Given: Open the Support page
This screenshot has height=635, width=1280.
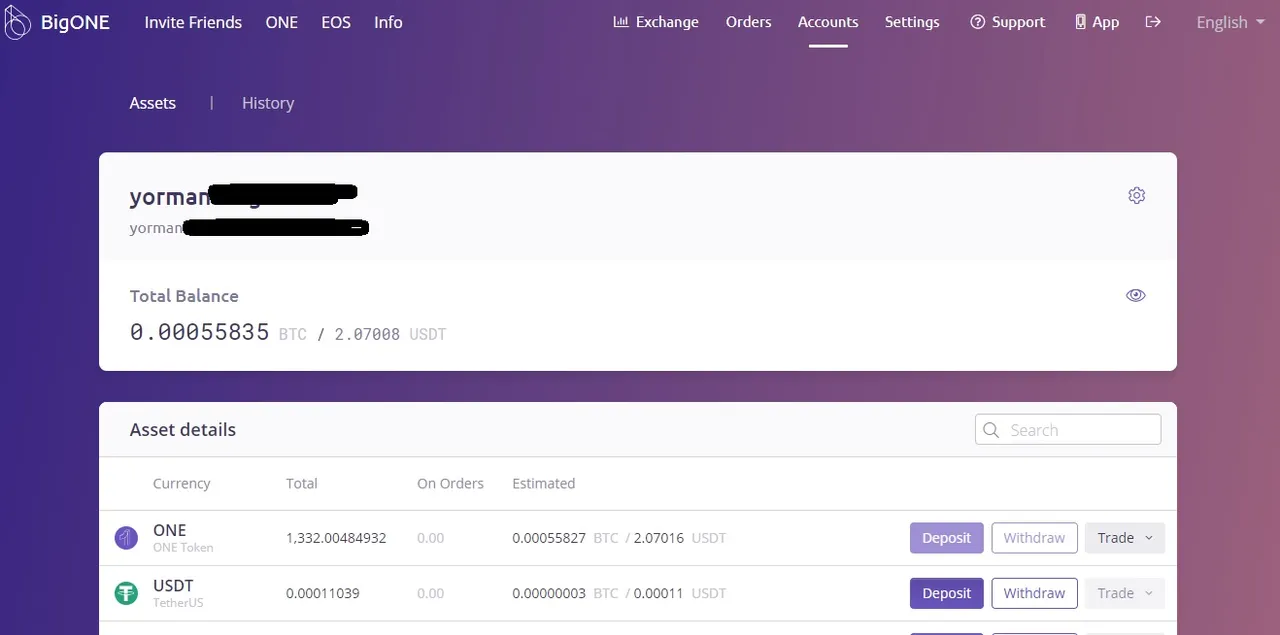Looking at the screenshot, I should click(x=1008, y=22).
